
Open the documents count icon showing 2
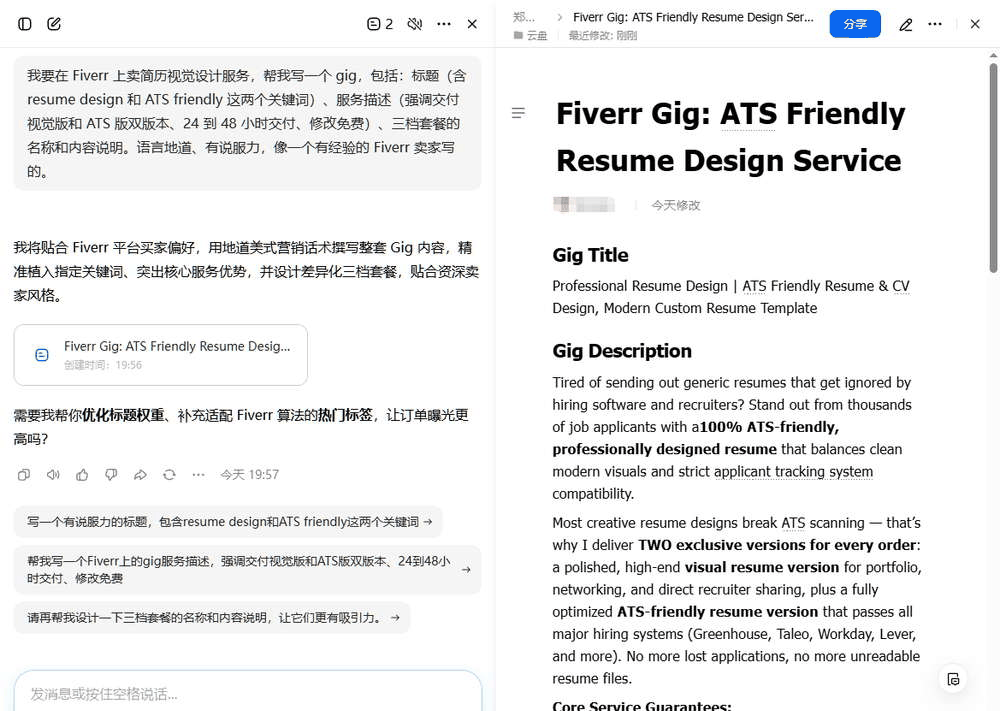(380, 24)
